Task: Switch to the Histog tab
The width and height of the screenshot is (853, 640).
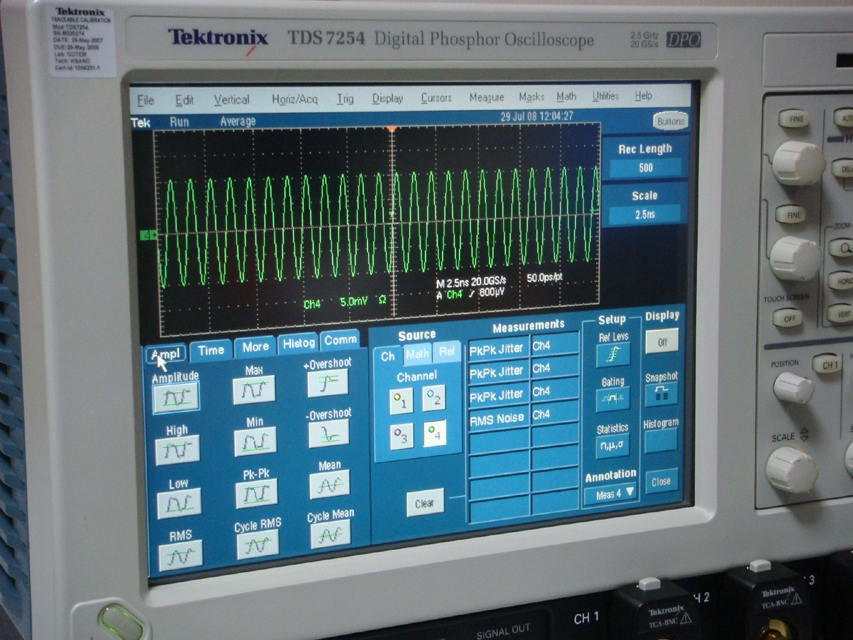Action: (299, 343)
